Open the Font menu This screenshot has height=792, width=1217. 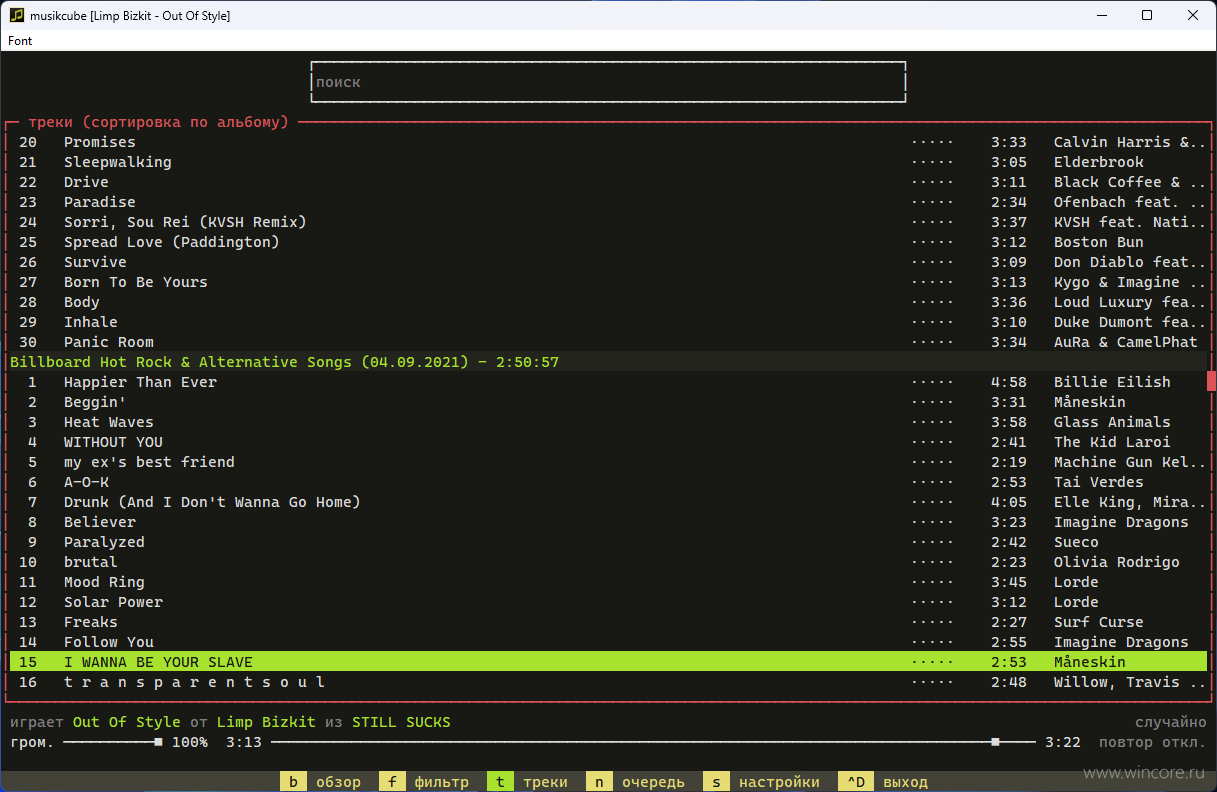[20, 41]
